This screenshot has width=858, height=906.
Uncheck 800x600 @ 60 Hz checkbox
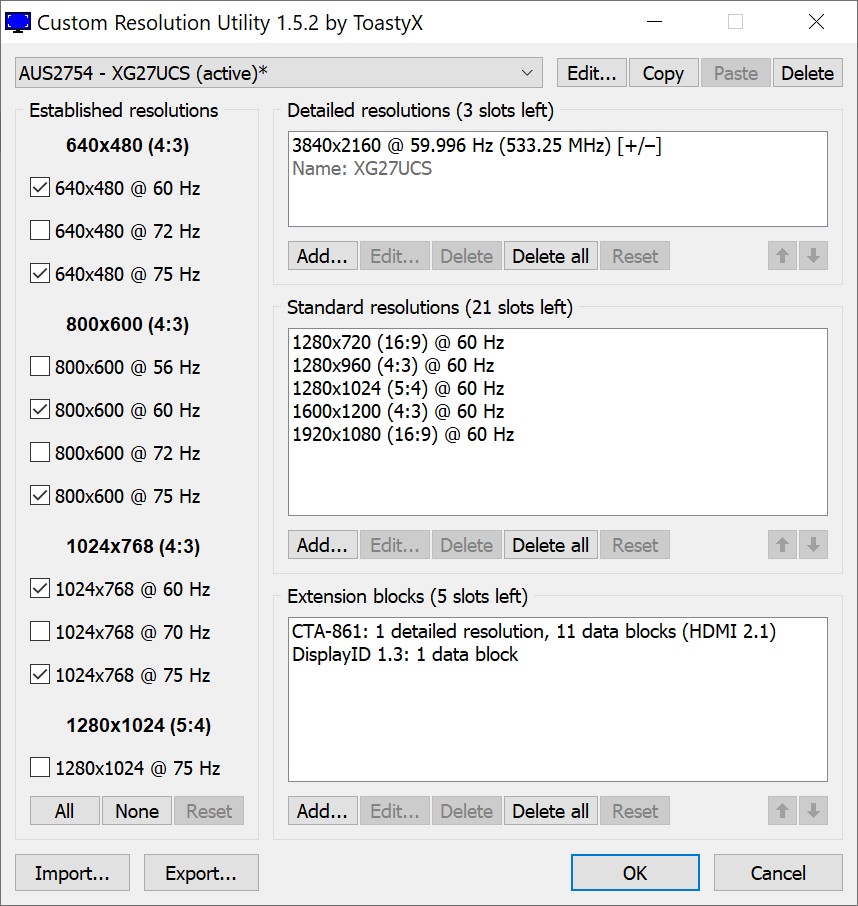pos(40,410)
